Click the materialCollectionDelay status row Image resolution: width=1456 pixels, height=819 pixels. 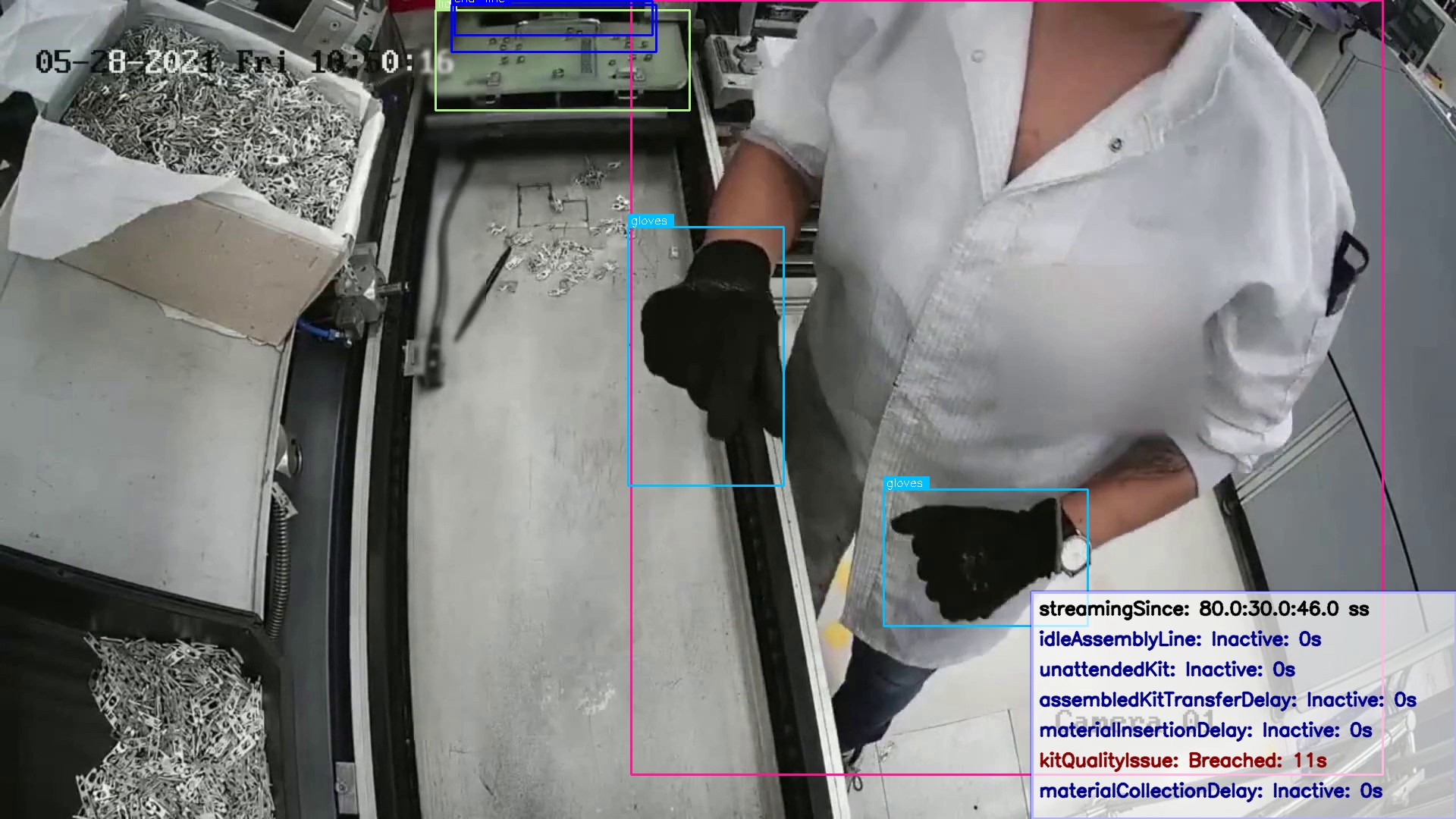tap(1210, 791)
